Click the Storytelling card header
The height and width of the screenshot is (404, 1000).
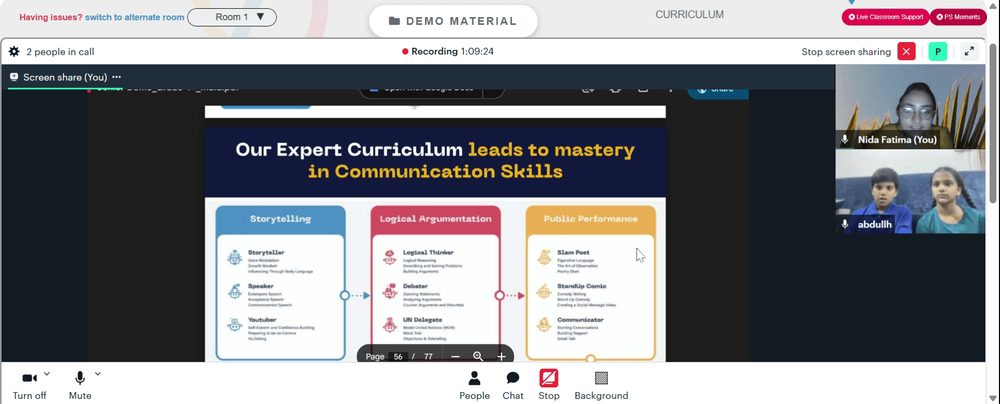tap(281, 219)
